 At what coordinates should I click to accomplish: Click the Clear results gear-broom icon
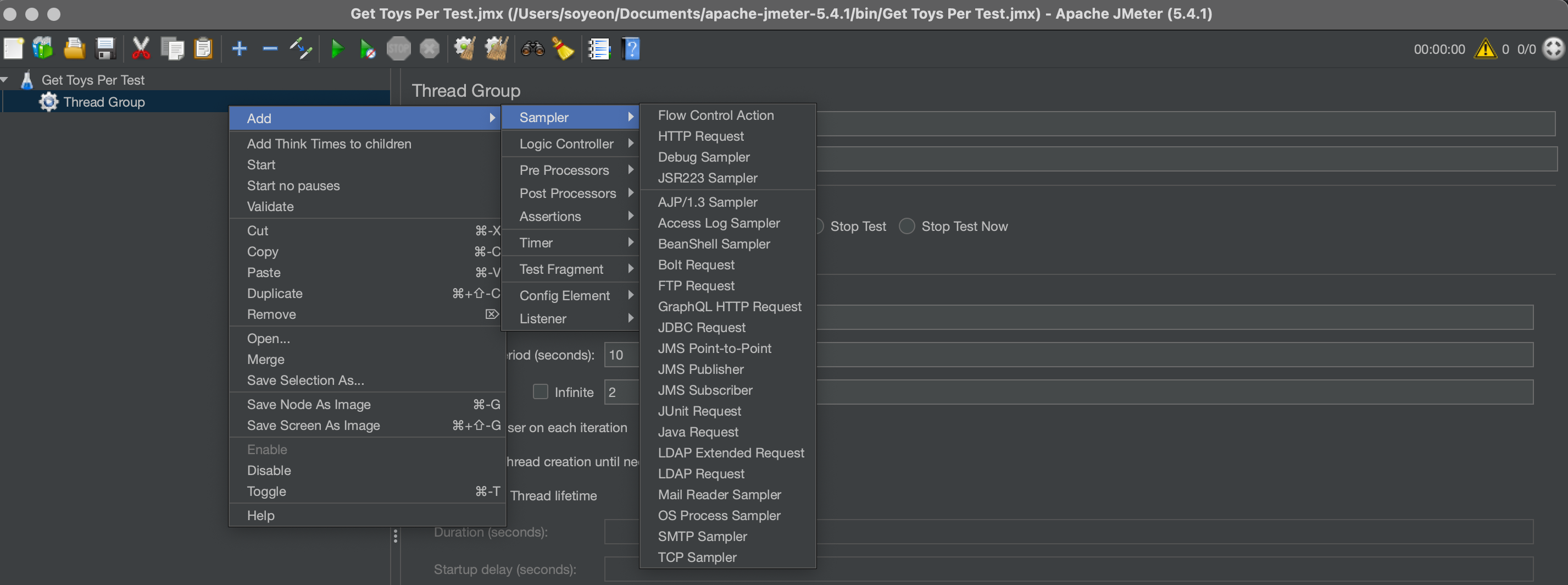click(x=465, y=49)
